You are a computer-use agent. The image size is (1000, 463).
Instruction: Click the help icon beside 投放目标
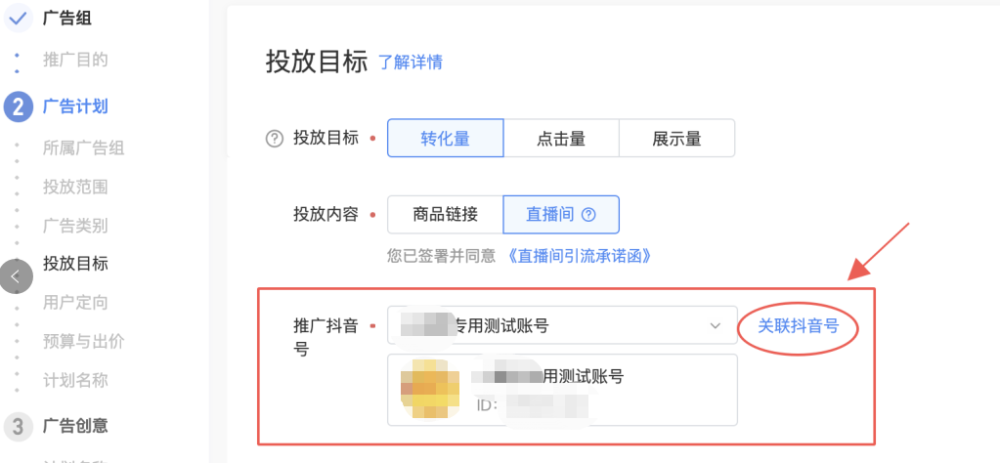[274, 138]
